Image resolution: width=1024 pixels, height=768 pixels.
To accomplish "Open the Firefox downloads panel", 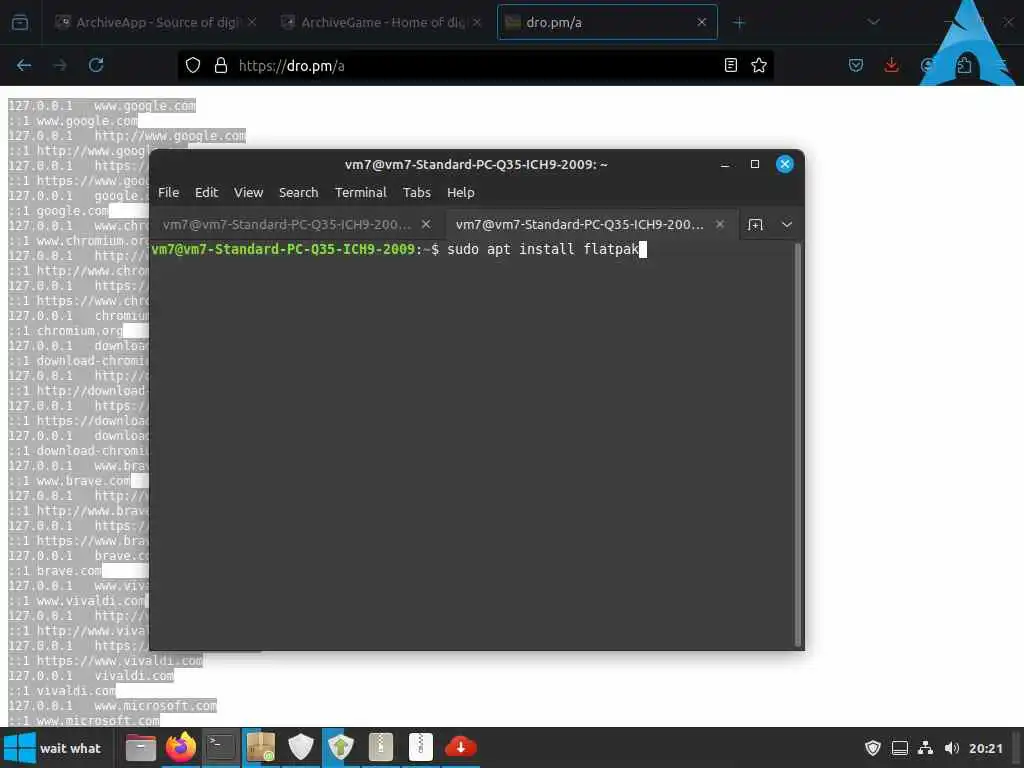I will [891, 65].
